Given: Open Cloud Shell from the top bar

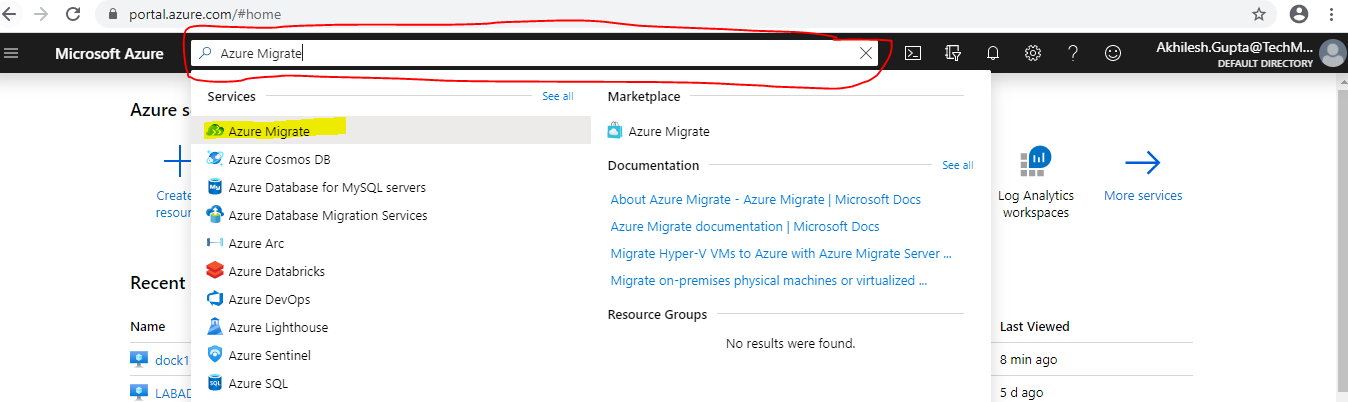Looking at the screenshot, I should [x=913, y=53].
